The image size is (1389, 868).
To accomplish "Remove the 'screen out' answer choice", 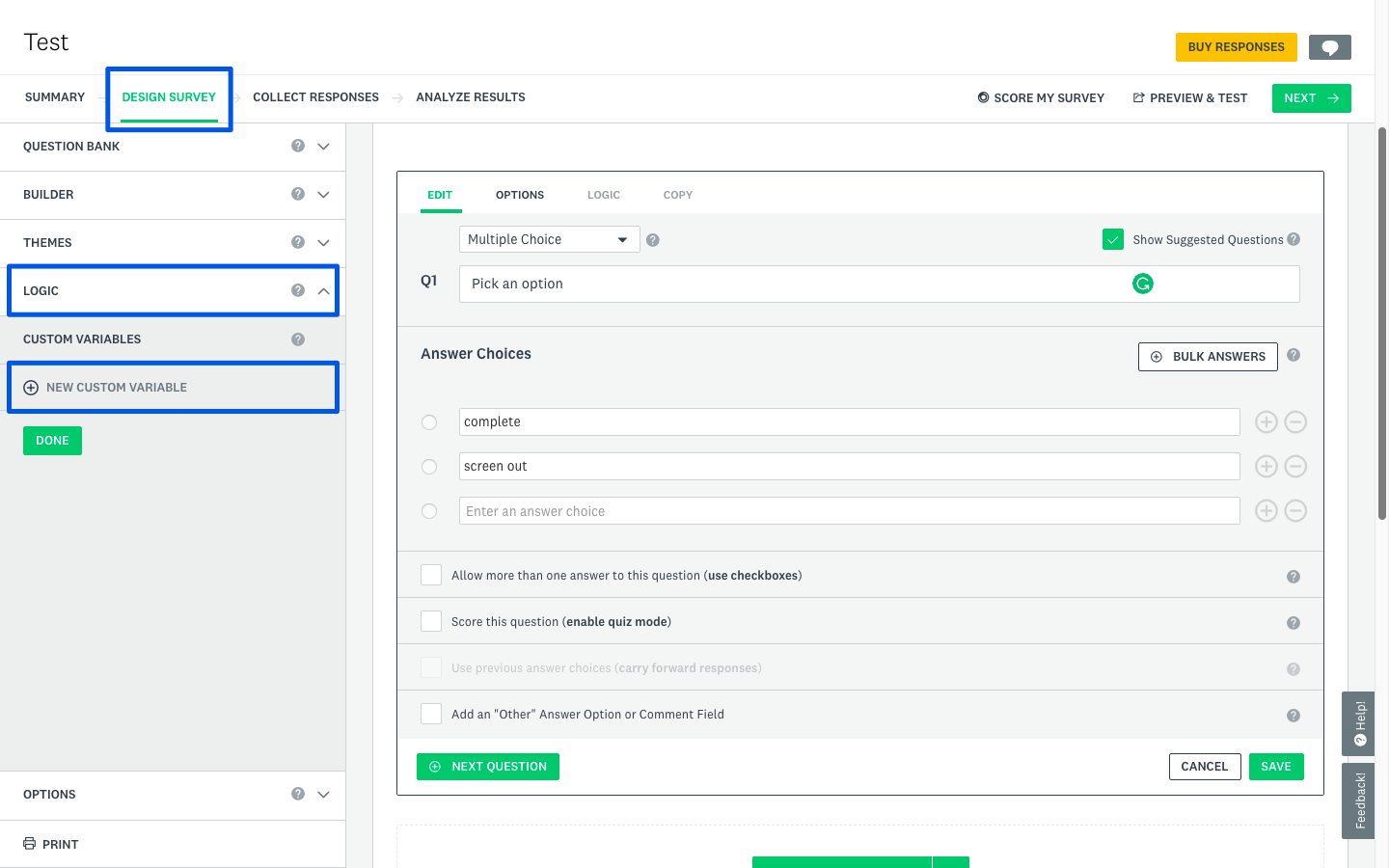I will click(x=1295, y=466).
